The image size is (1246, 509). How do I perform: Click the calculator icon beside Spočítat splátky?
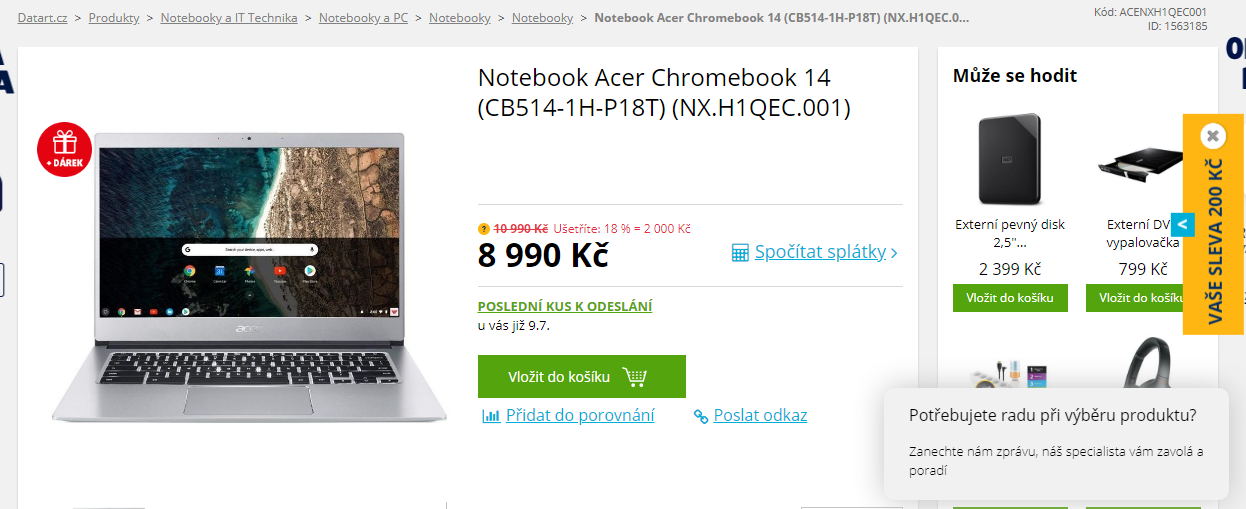click(740, 253)
